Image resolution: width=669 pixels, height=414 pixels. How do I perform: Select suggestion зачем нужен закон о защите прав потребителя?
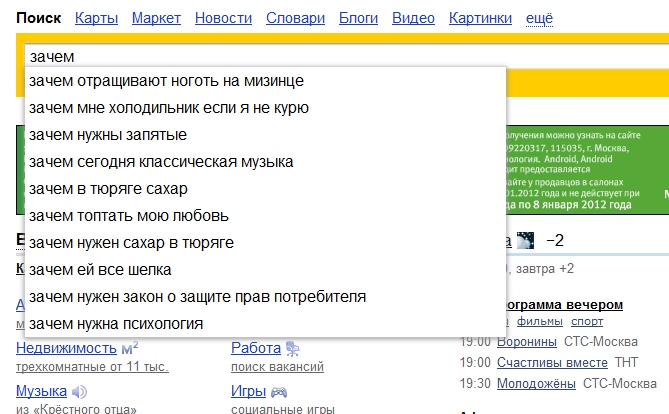pyautogui.click(x=265, y=297)
